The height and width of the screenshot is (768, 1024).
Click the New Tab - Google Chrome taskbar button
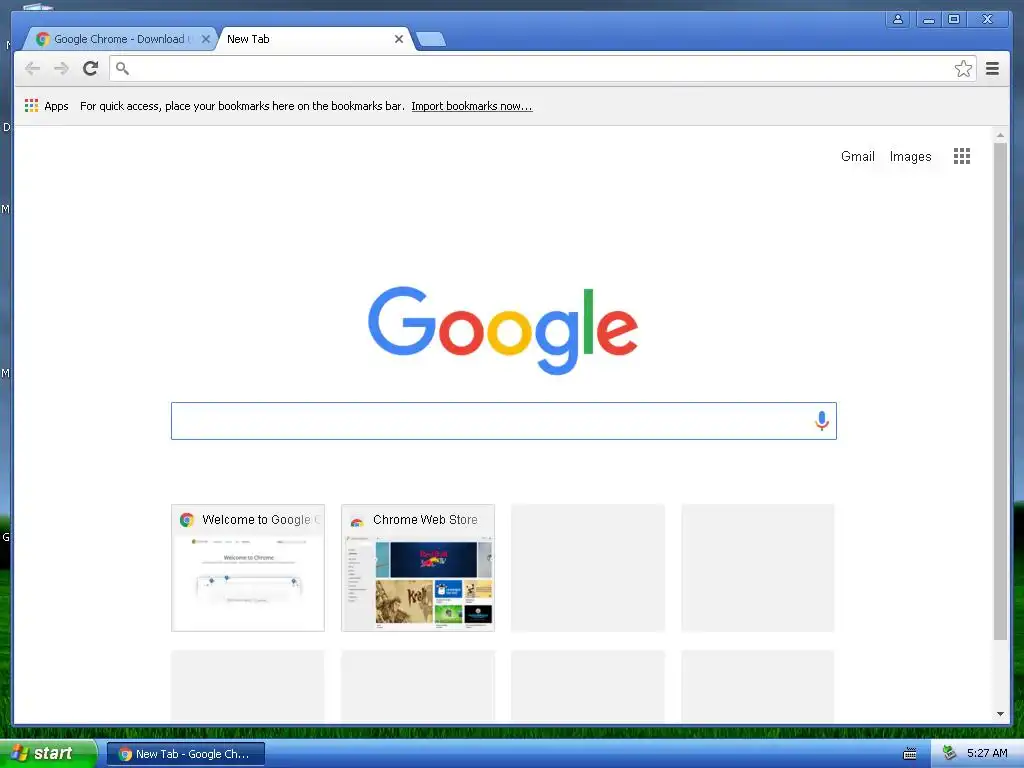coord(186,754)
